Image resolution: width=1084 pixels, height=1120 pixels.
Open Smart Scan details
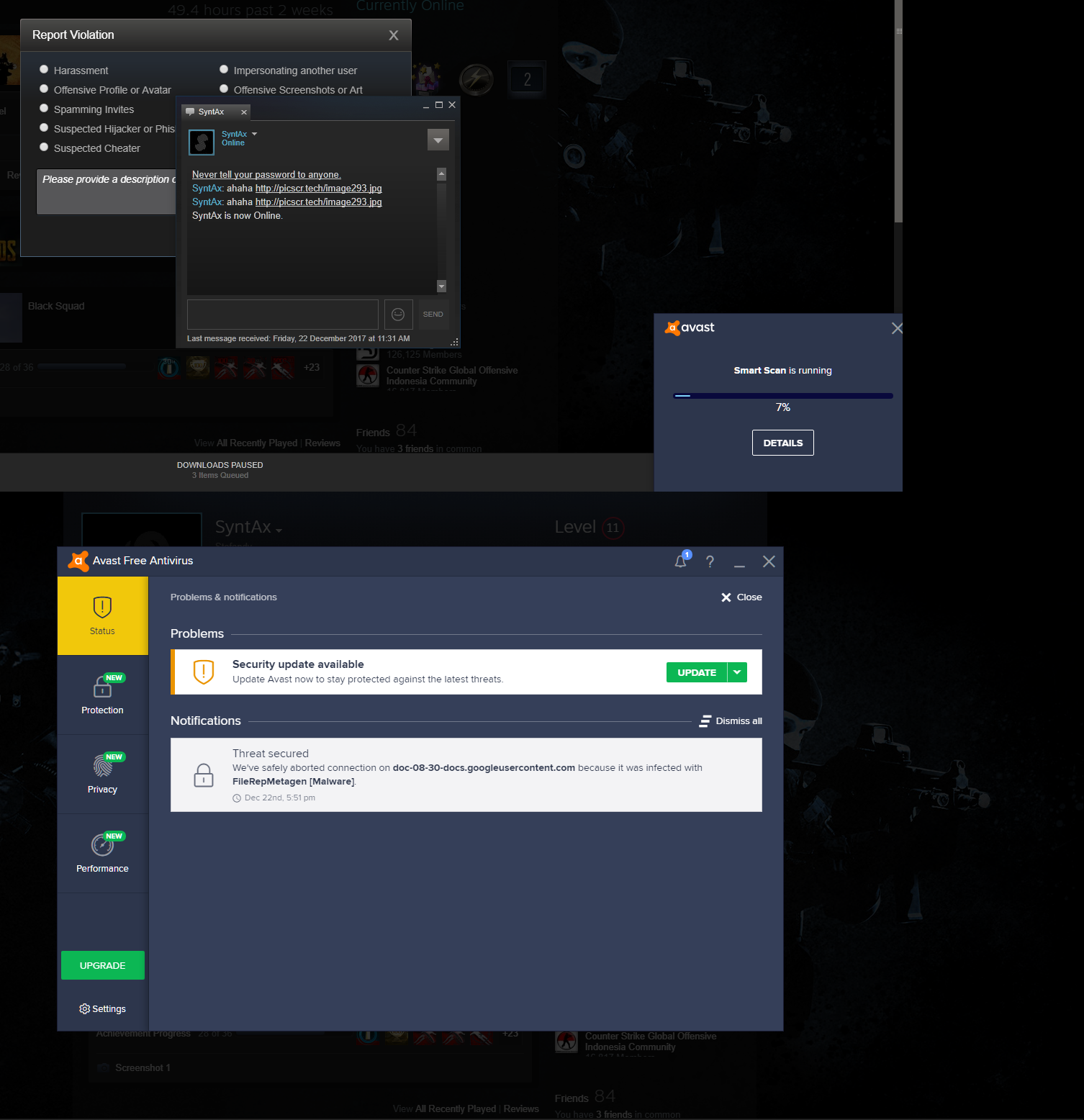[783, 443]
